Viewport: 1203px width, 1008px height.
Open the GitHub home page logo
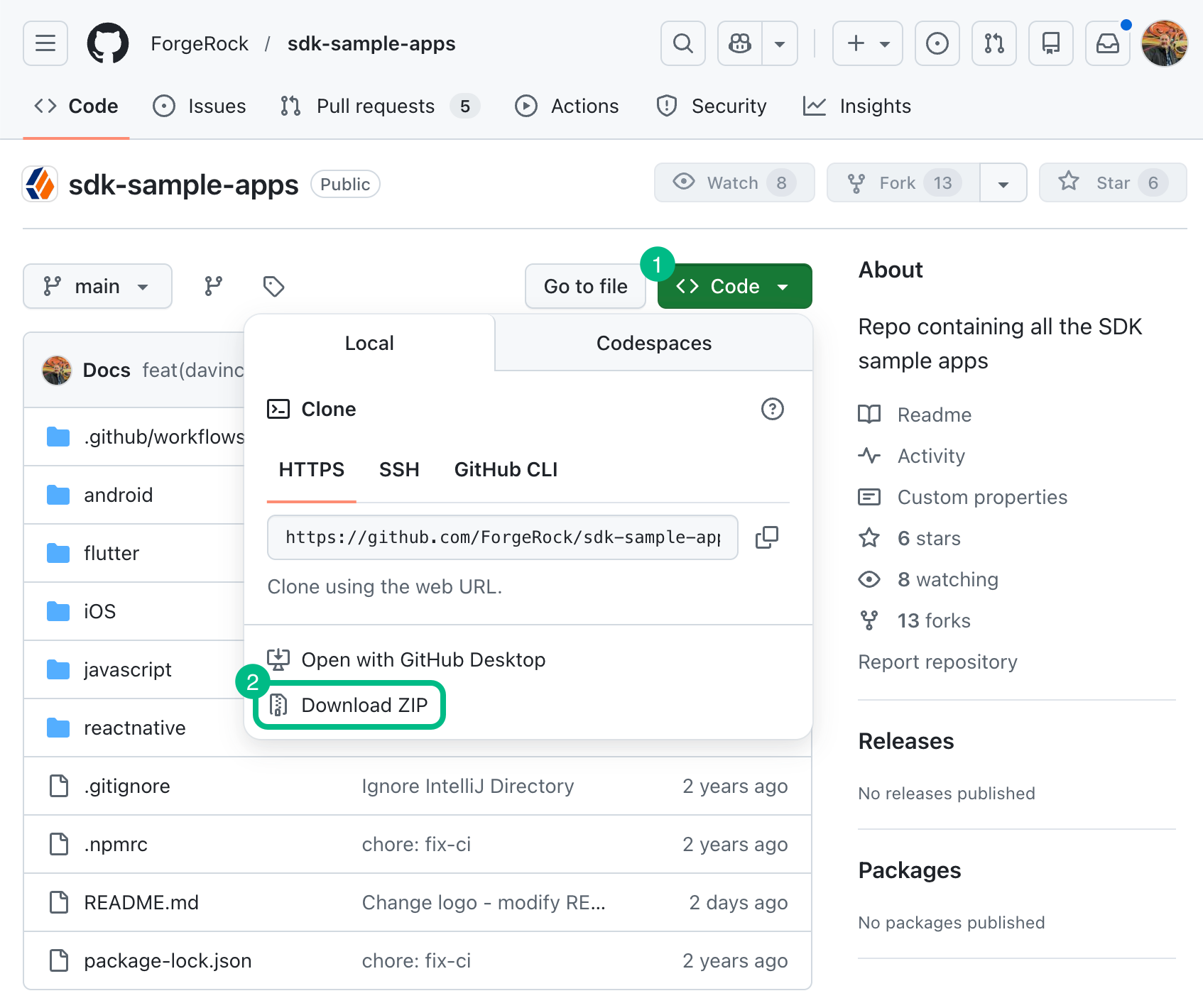[x=107, y=43]
